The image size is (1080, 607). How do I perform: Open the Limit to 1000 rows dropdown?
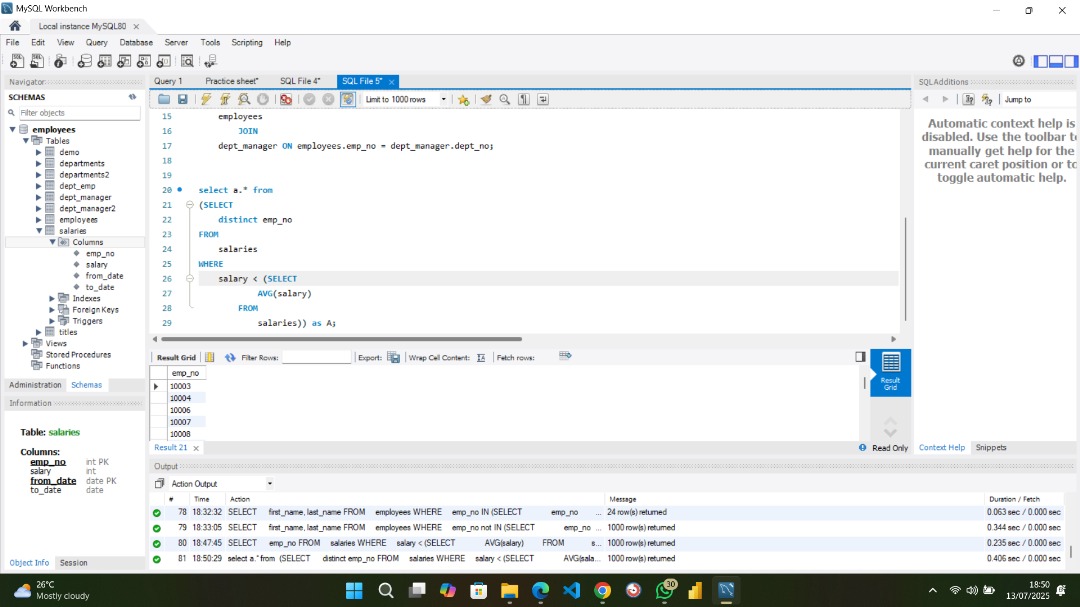click(x=444, y=99)
